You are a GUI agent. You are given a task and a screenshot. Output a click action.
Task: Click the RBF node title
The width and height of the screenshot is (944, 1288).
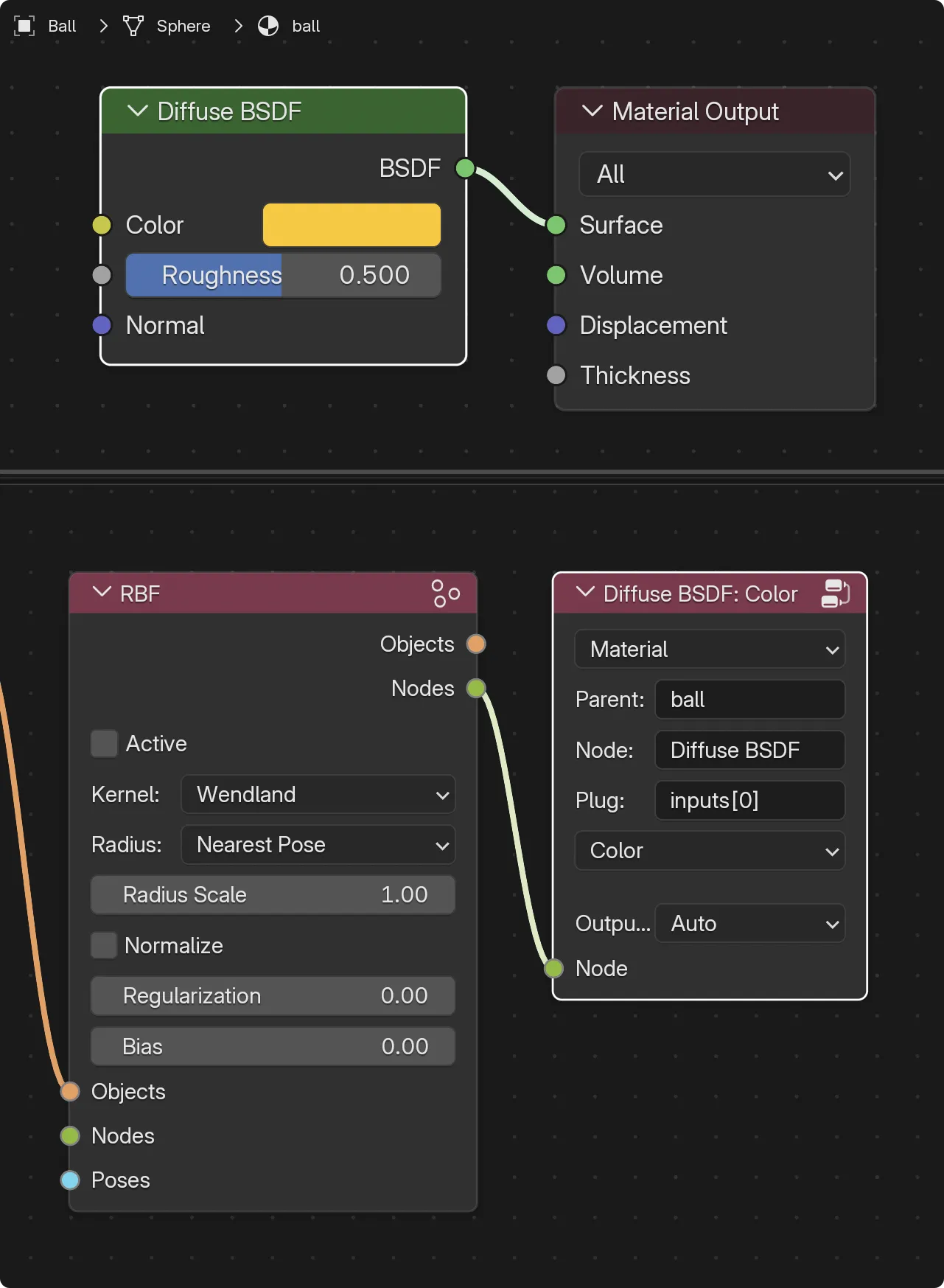click(140, 593)
